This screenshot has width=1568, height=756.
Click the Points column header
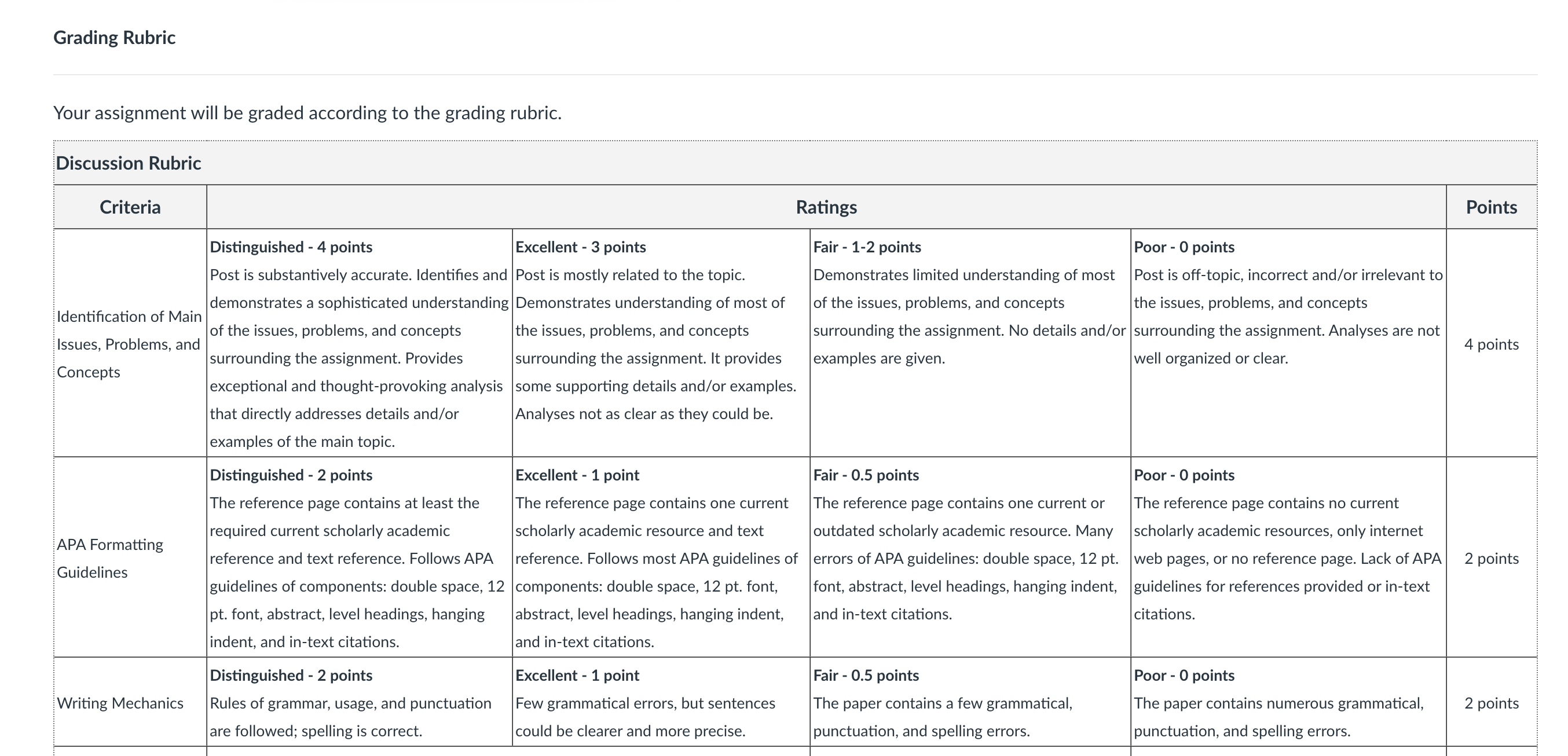[1492, 207]
